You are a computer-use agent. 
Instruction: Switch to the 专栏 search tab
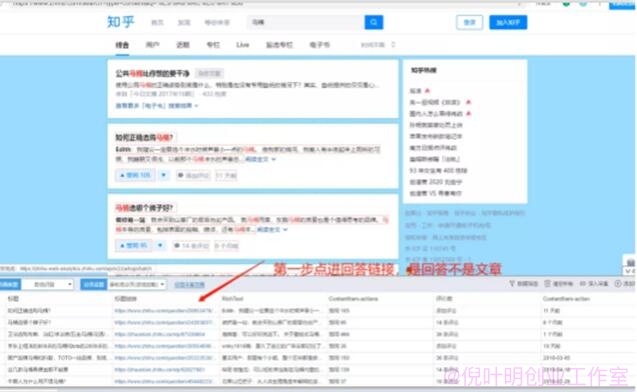tap(213, 45)
